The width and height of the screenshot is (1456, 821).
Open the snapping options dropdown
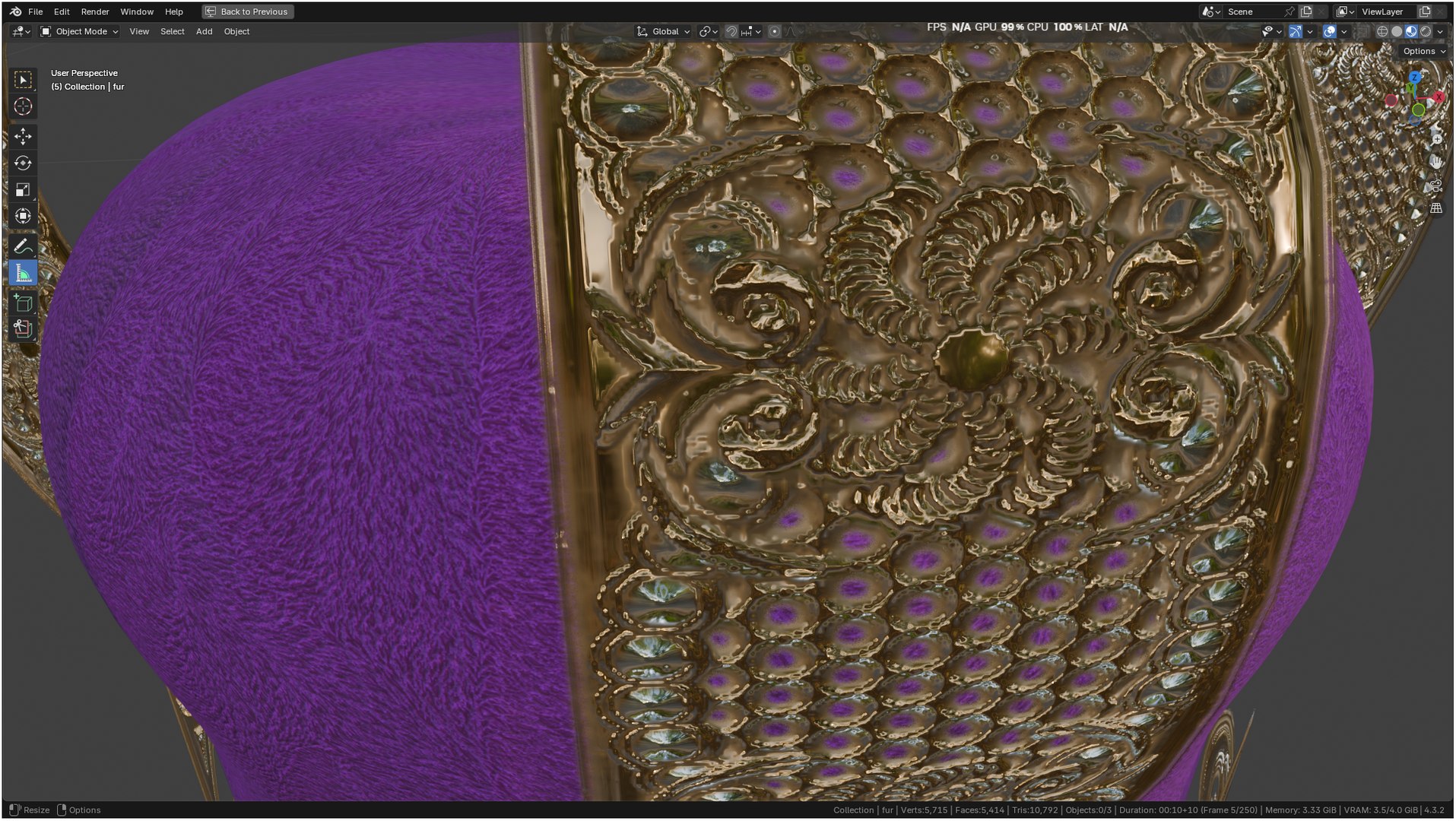point(750,31)
